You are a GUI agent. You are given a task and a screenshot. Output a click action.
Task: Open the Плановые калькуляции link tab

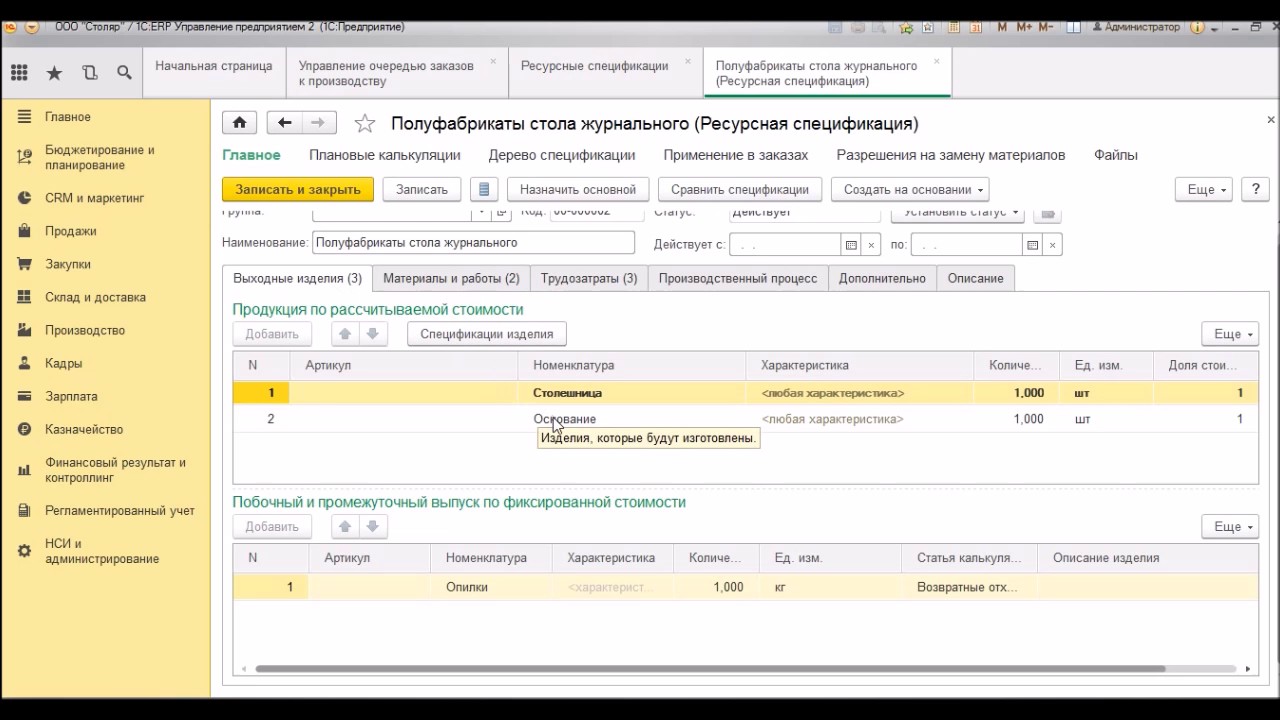pos(385,155)
